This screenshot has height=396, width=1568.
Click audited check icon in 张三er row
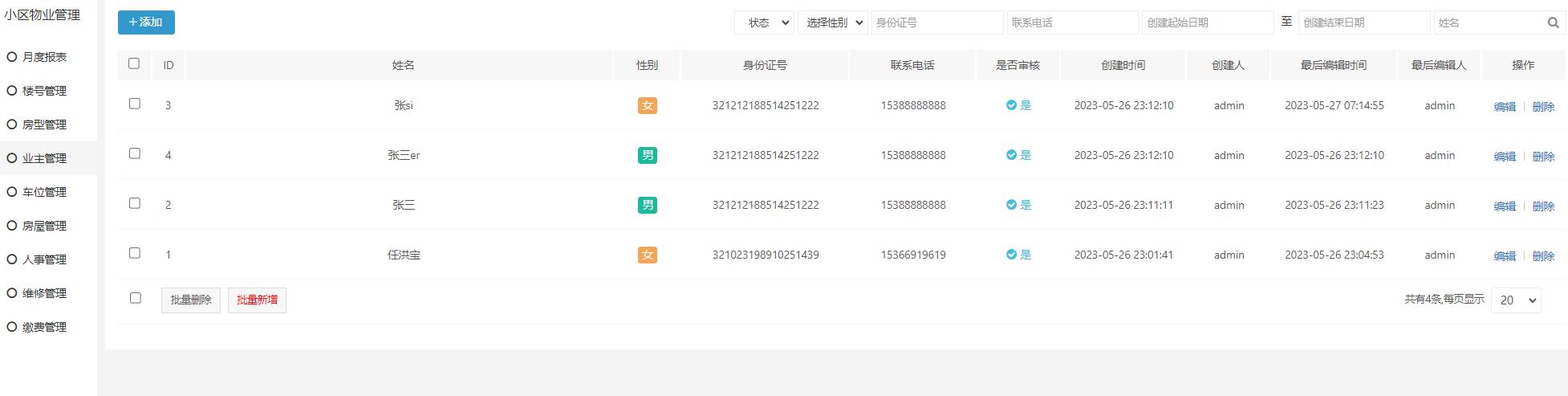coord(1011,155)
